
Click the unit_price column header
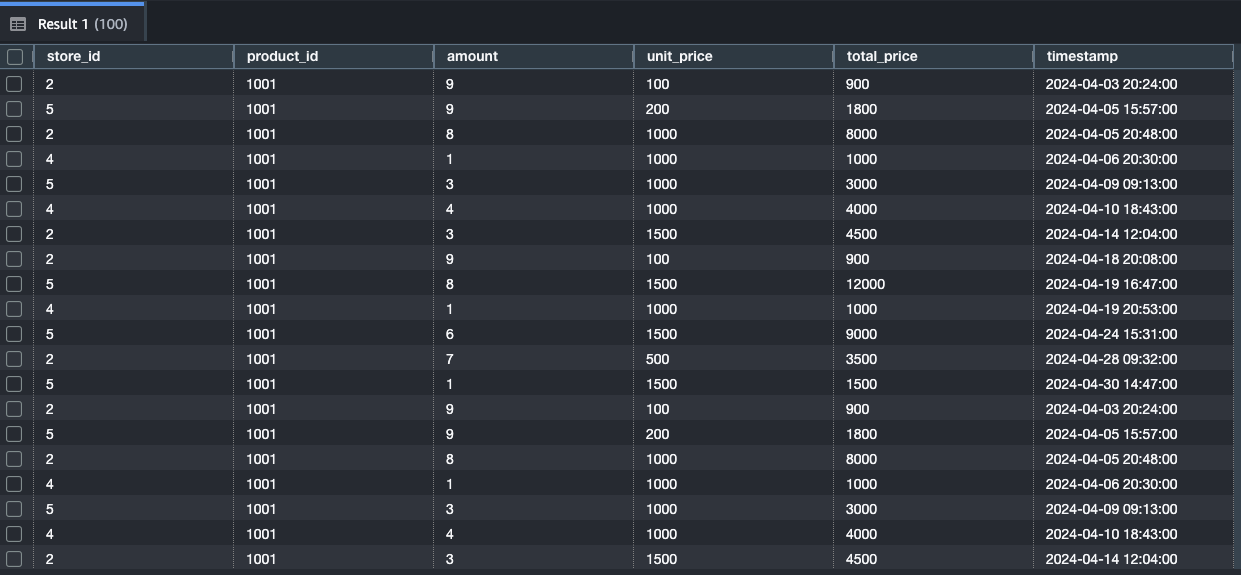click(679, 57)
